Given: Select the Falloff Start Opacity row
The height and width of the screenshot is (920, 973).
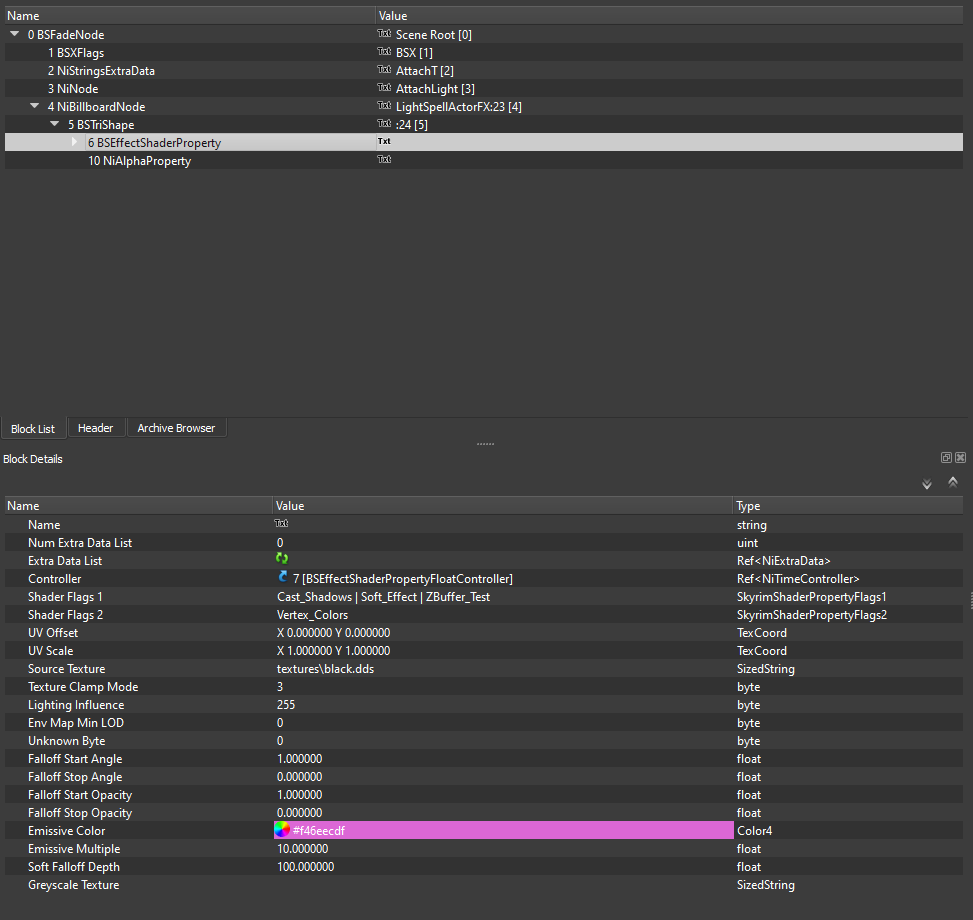Looking at the screenshot, I should point(484,795).
